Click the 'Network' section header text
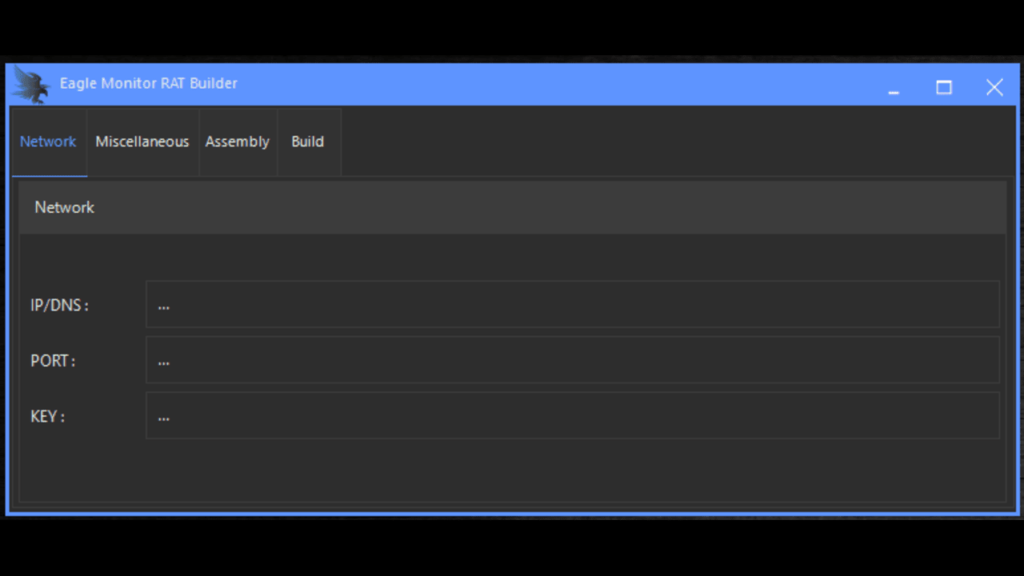The width and height of the screenshot is (1024, 576). click(65, 208)
